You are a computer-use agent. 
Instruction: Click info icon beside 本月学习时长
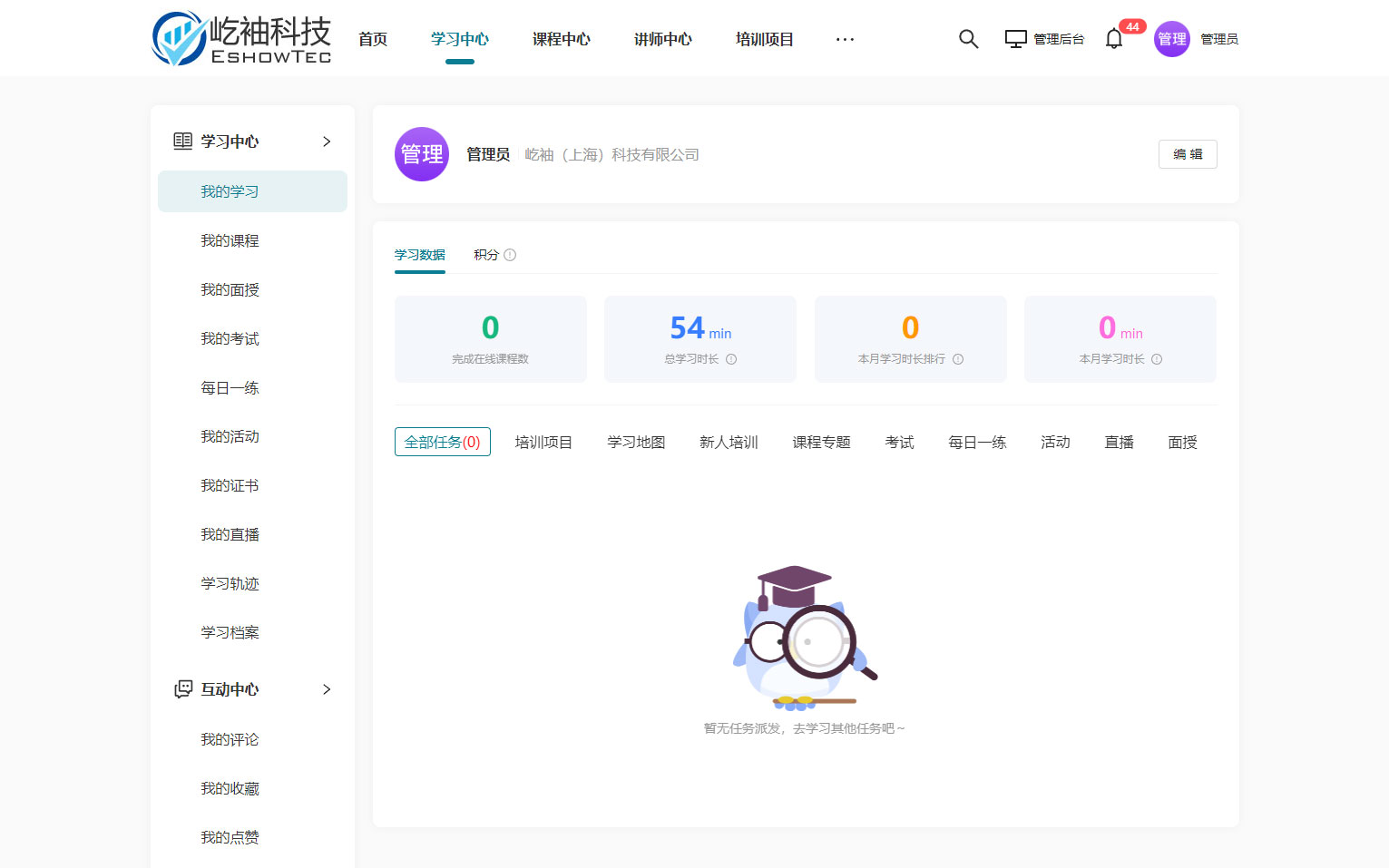click(1157, 359)
